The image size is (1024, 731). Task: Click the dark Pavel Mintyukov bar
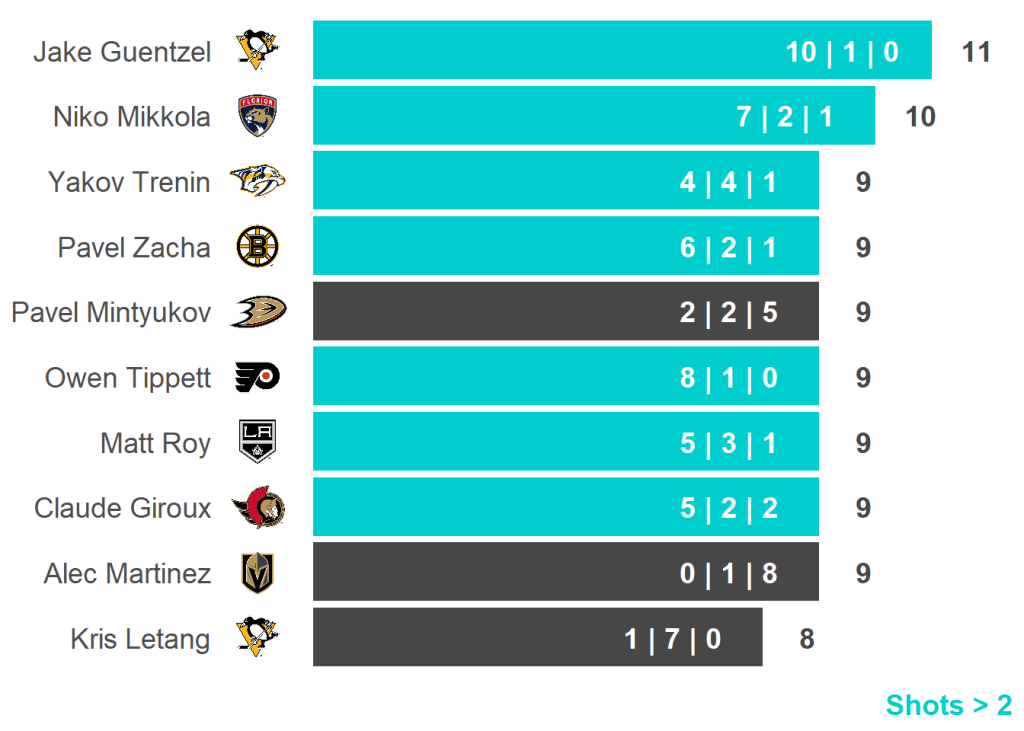(565, 312)
